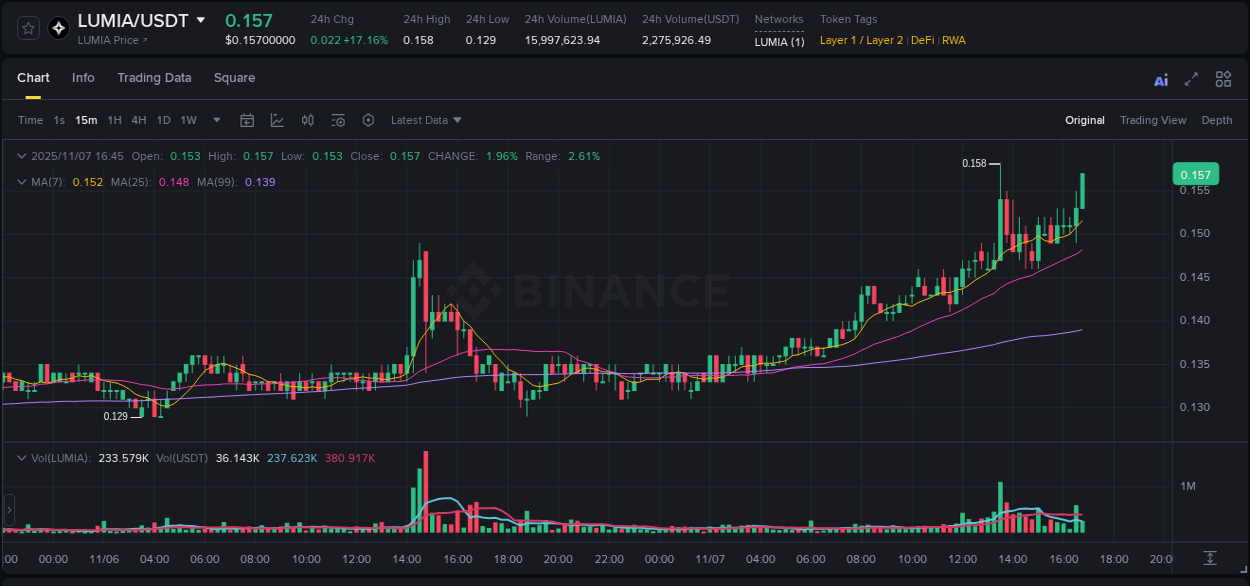Viewport: 1250px width, 586px height.
Task: Select the 1D timeframe
Action: 163,120
